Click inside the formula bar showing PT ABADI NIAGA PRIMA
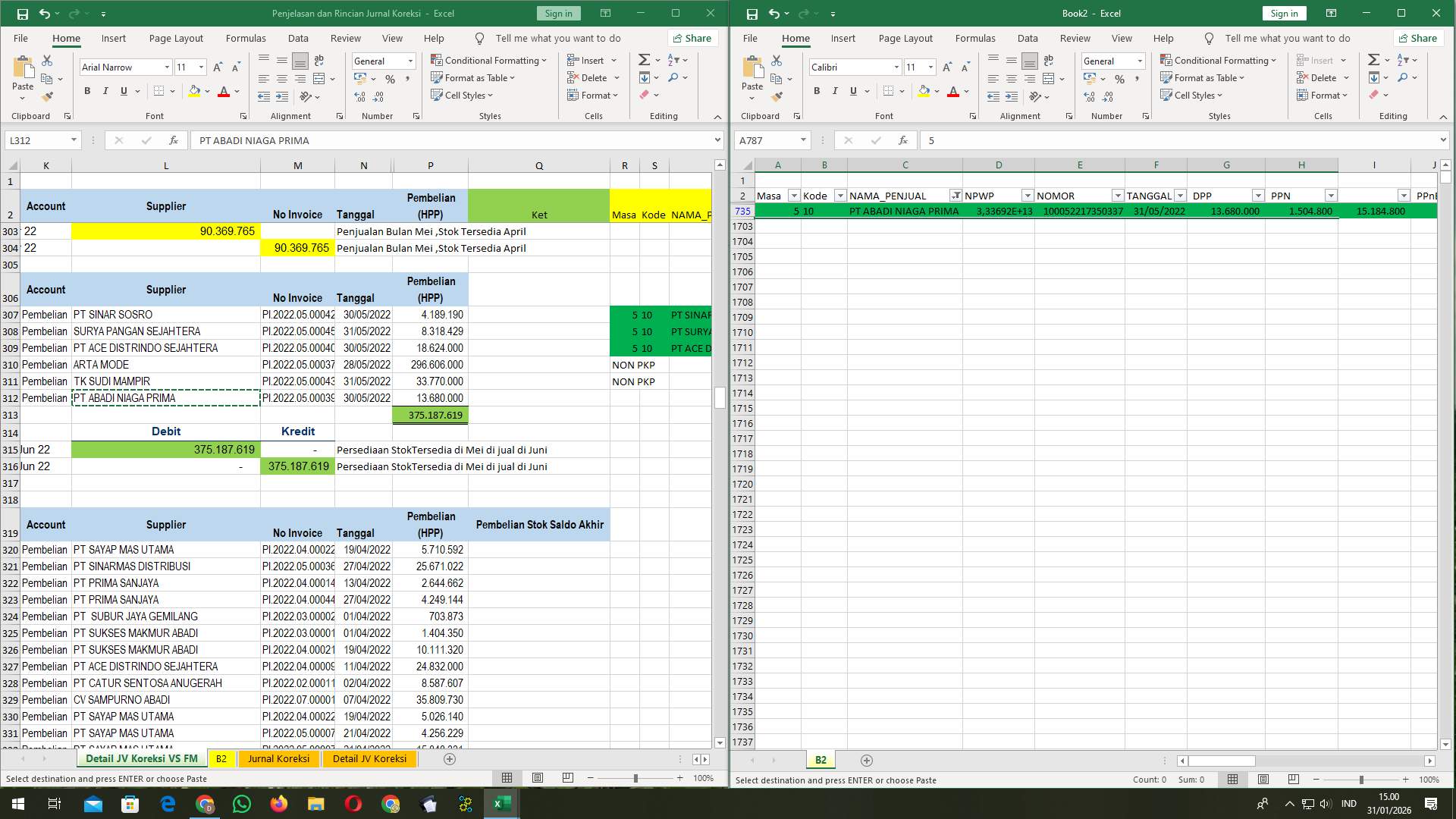This screenshot has height=819, width=1456. click(455, 140)
